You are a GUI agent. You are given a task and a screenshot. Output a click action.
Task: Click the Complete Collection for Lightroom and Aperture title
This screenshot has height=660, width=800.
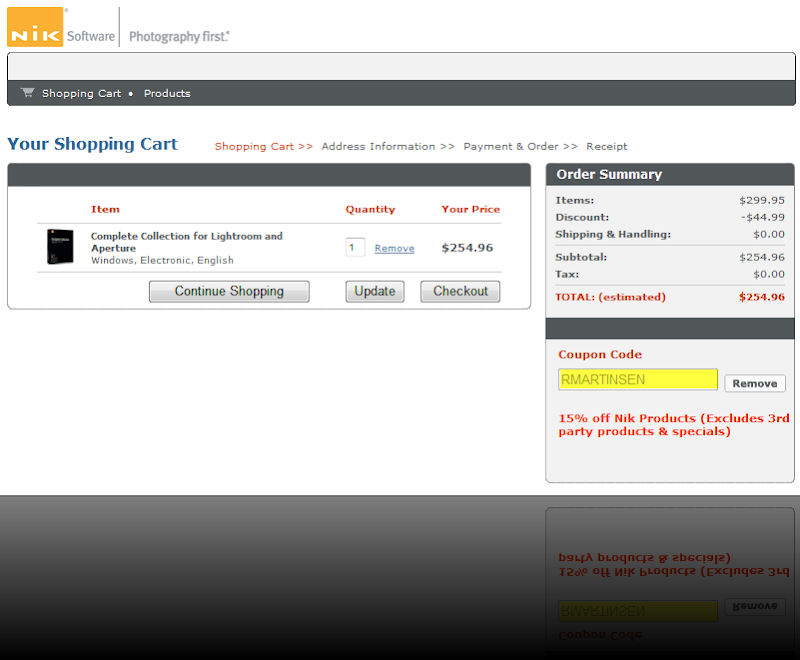coord(186,242)
